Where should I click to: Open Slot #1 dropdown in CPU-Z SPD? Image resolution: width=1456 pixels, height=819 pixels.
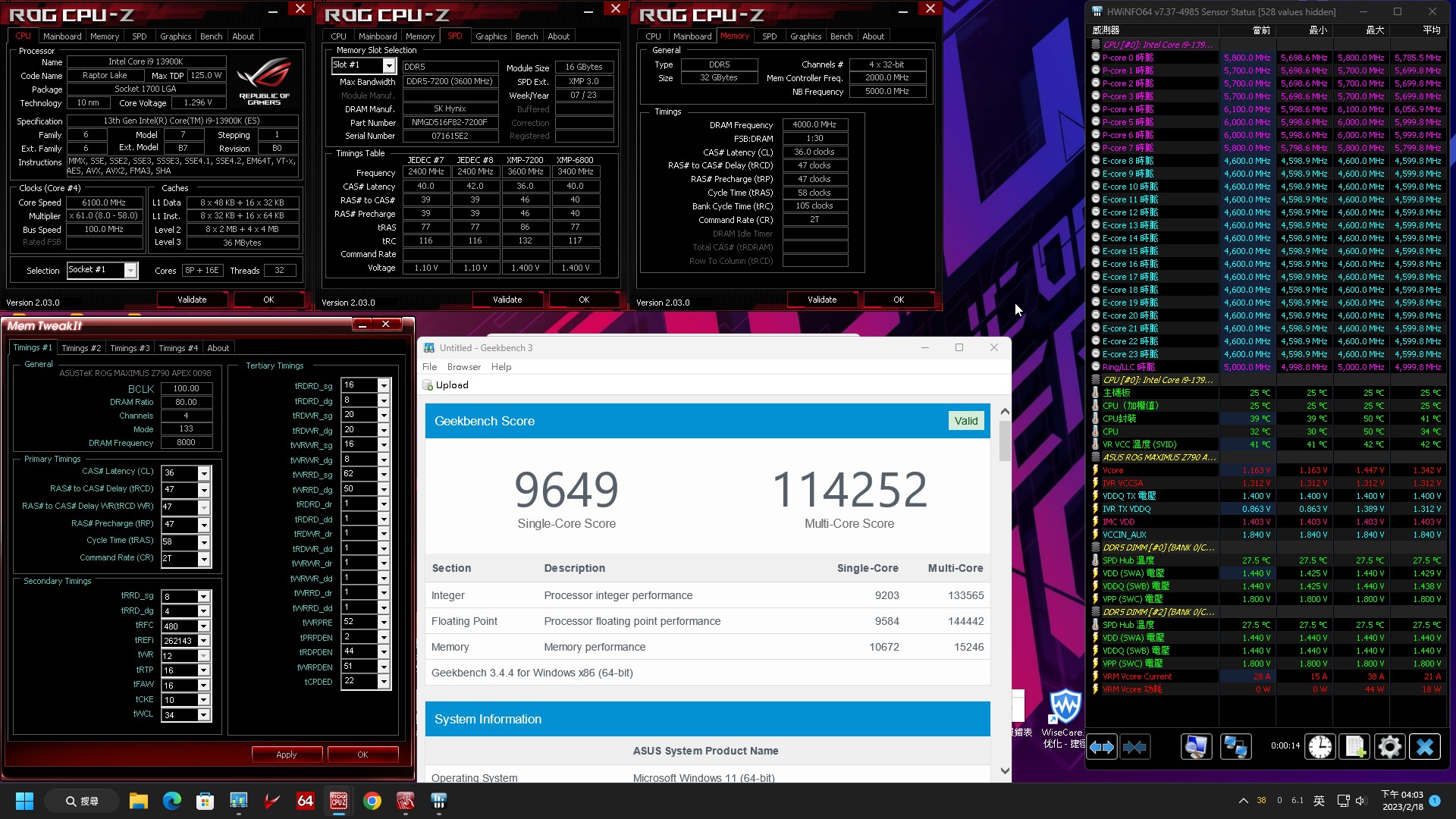coord(388,66)
